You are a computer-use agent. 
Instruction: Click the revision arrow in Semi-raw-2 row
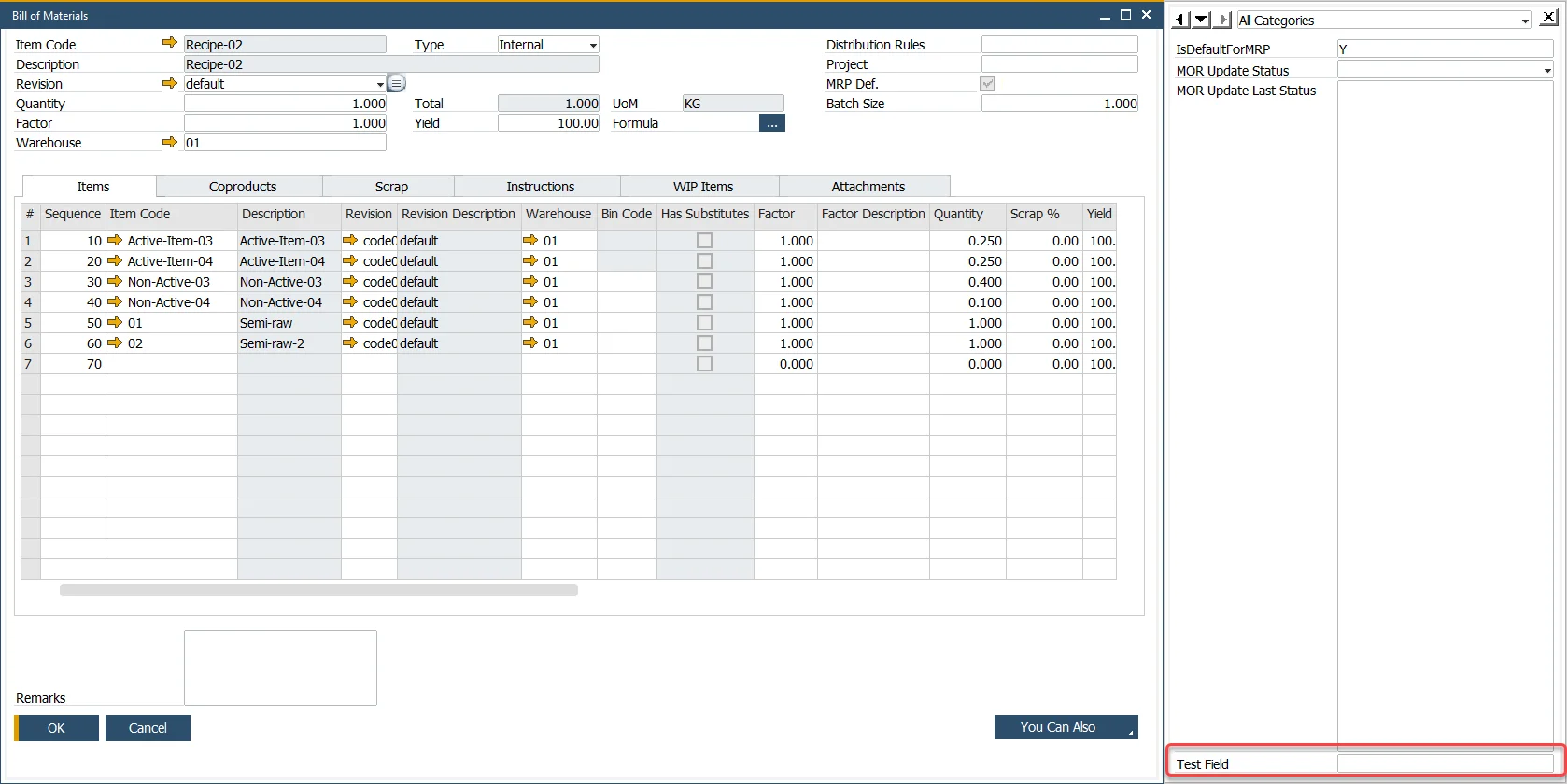coord(350,343)
